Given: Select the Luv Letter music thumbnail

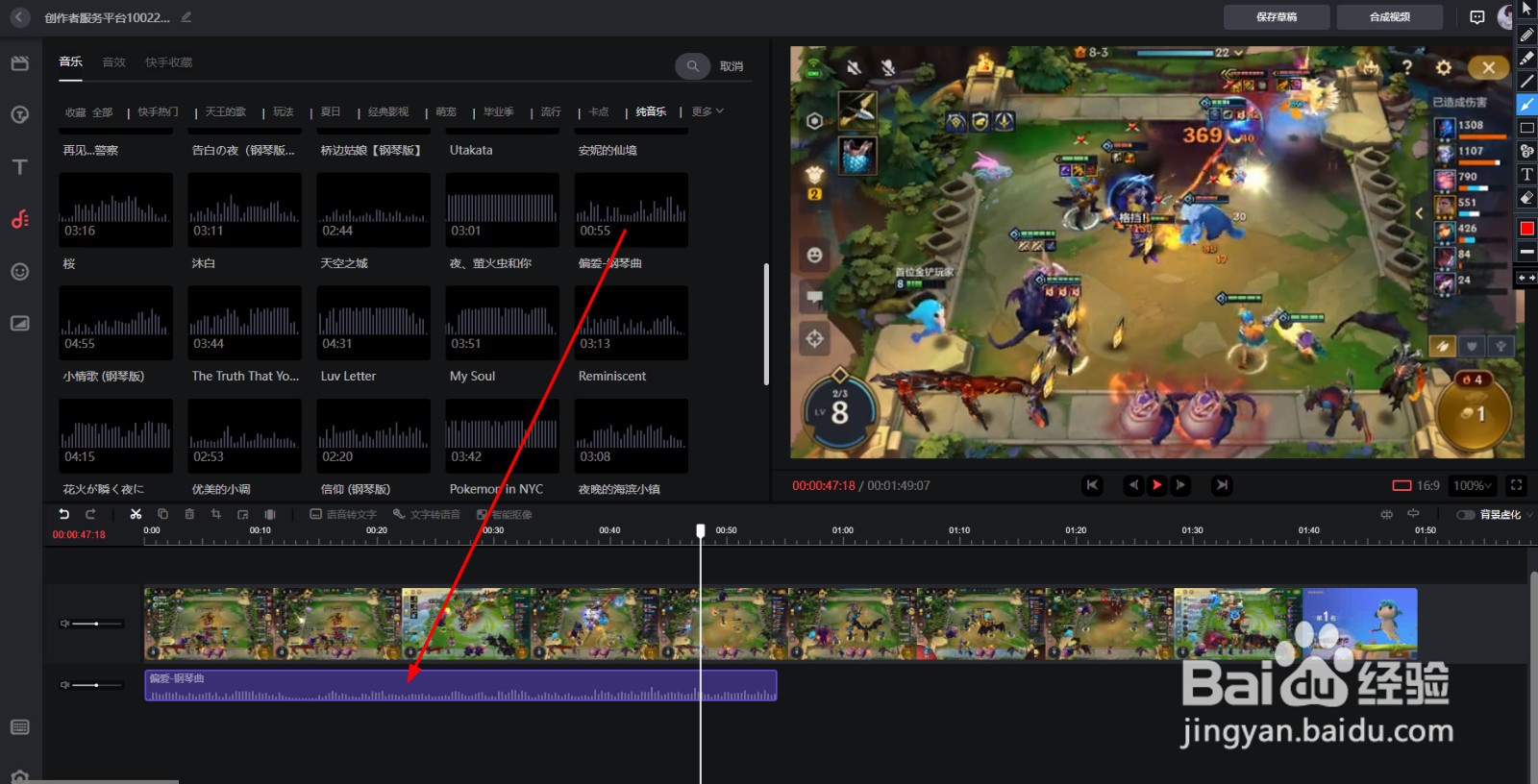Looking at the screenshot, I should (373, 323).
